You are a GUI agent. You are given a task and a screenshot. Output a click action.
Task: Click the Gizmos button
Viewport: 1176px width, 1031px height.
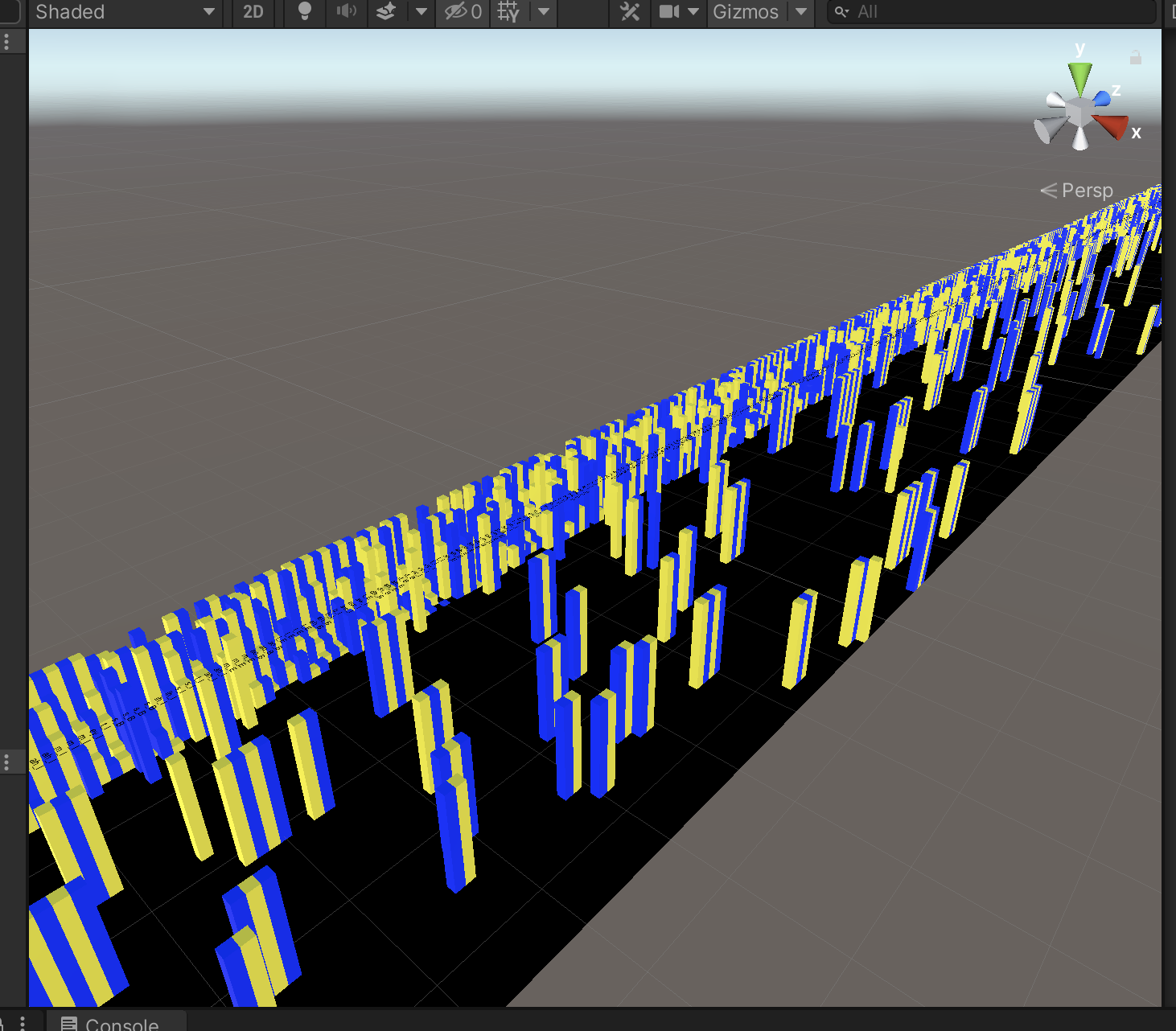pyautogui.click(x=746, y=12)
